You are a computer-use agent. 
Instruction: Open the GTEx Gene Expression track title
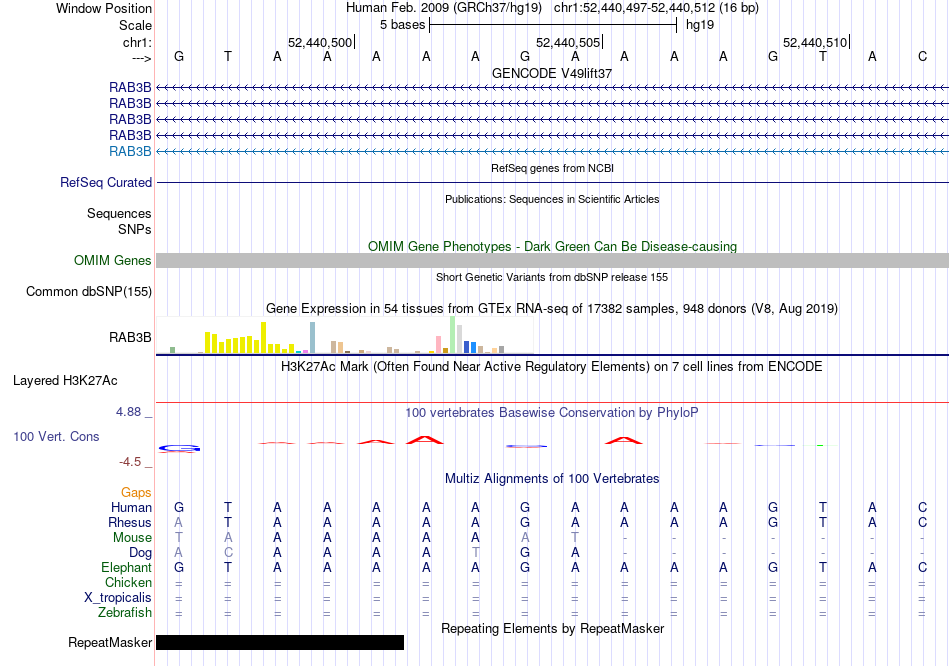[x=552, y=308]
